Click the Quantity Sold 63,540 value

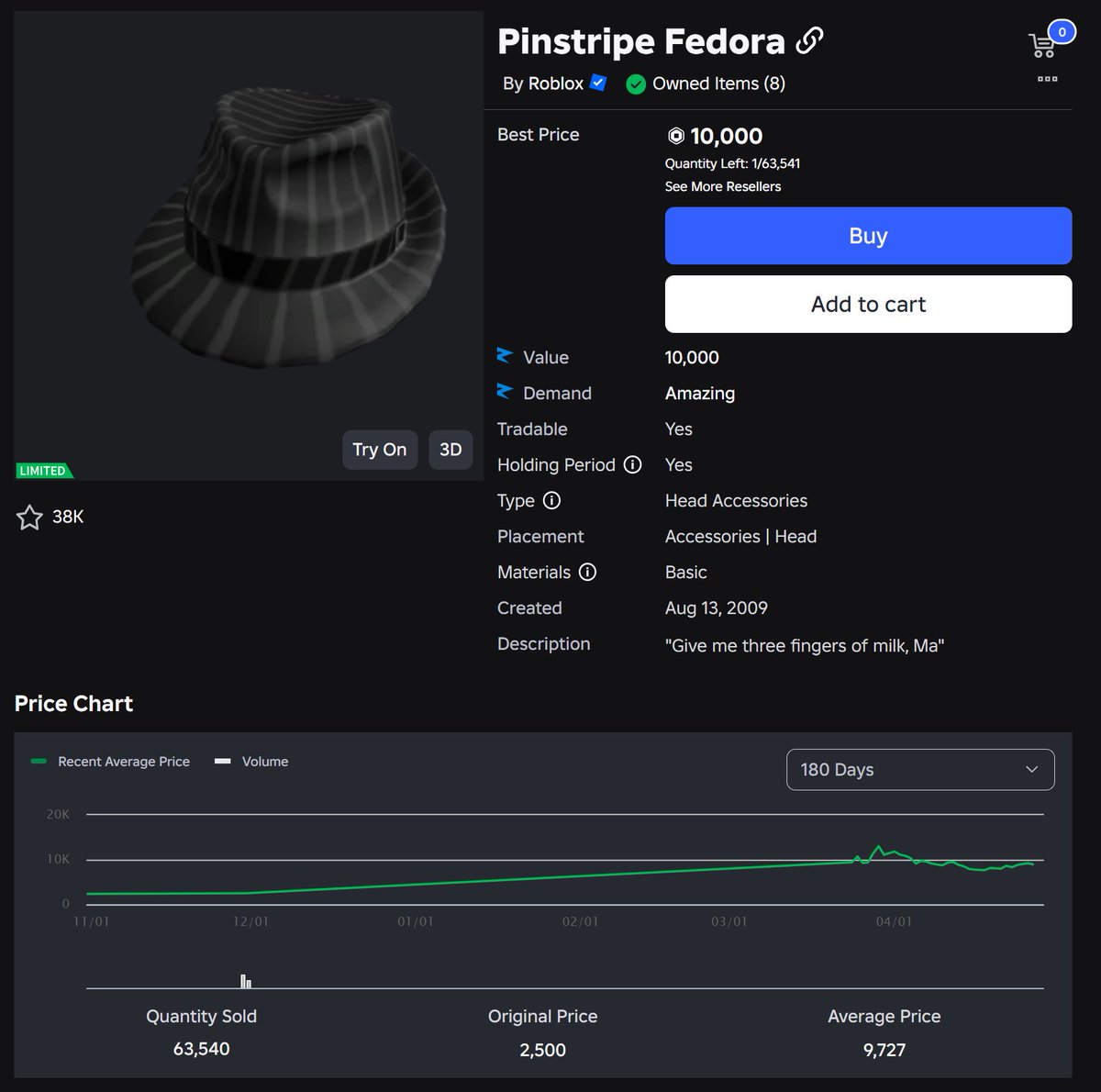pos(201,1049)
